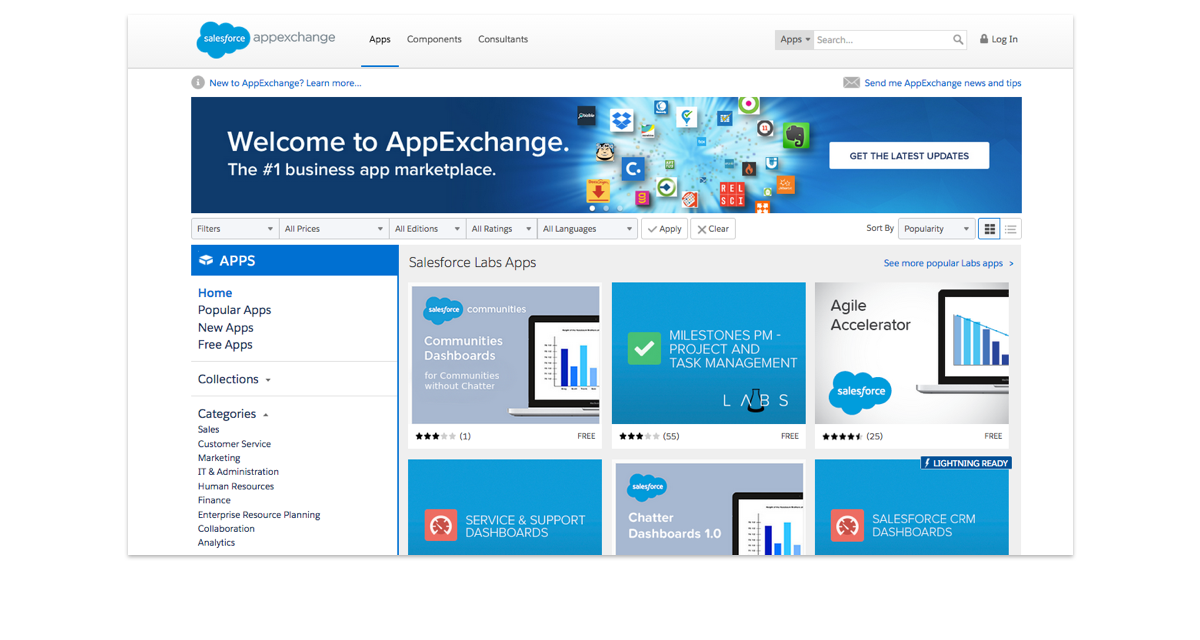Click the Salesforce AppExchange logo
The width and height of the screenshot is (1200, 640).
click(x=265, y=39)
